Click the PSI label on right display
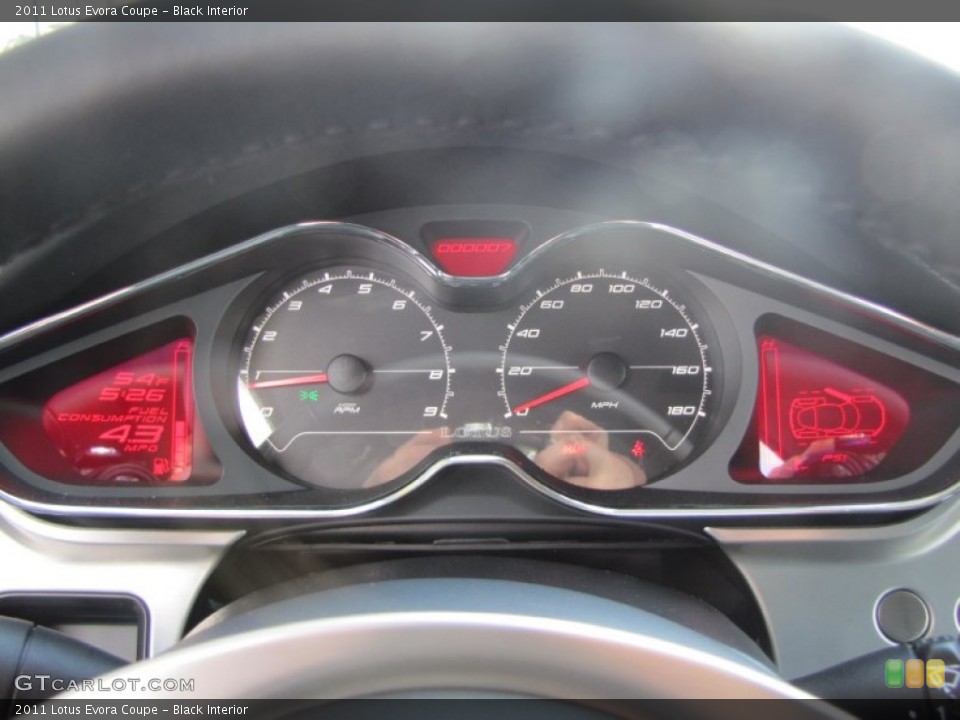The image size is (960, 720). (834, 457)
